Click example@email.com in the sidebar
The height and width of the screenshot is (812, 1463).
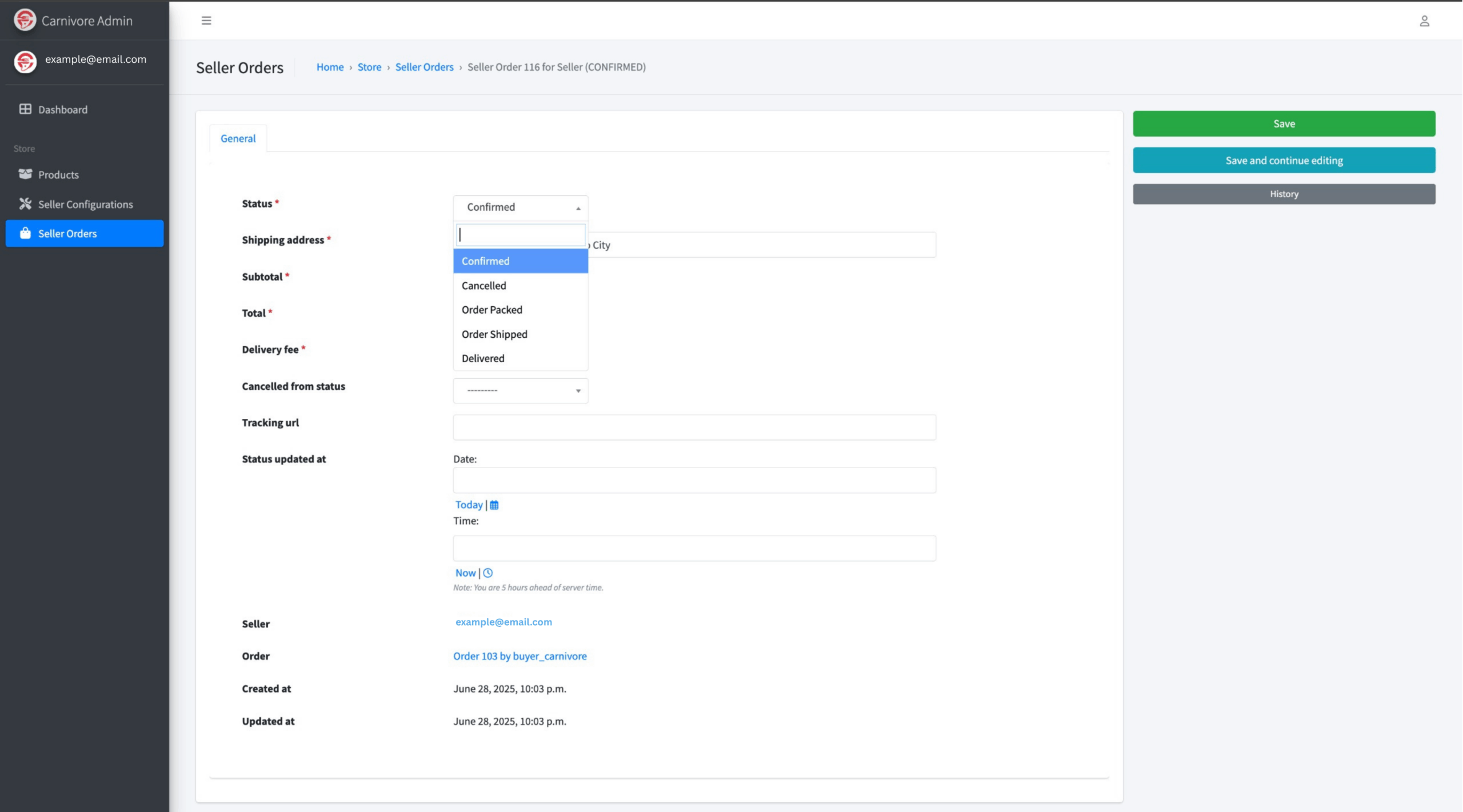tap(95, 59)
